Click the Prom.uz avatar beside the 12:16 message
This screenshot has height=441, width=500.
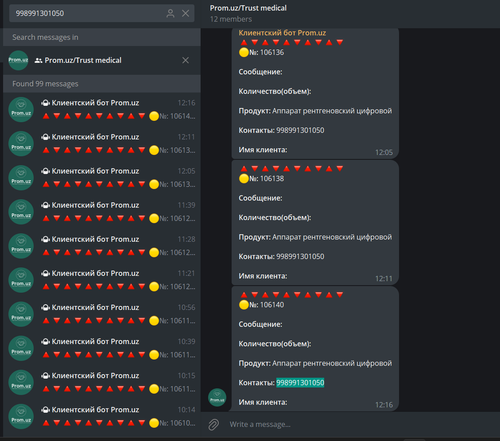pos(217,397)
